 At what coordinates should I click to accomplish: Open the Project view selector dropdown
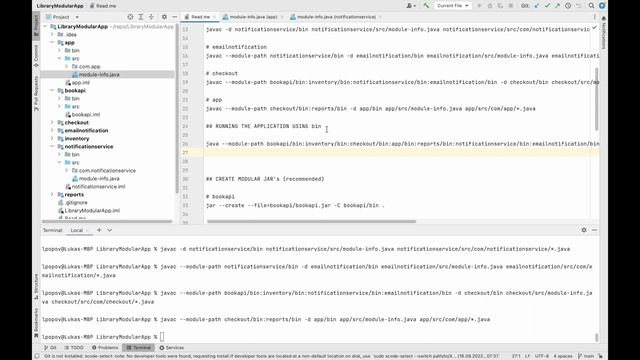62,17
